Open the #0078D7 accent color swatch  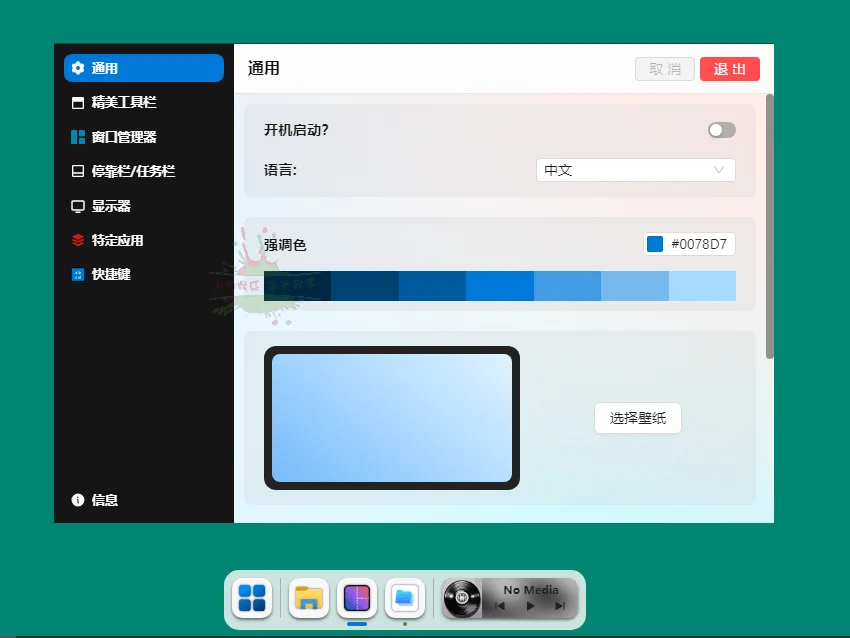pos(689,242)
